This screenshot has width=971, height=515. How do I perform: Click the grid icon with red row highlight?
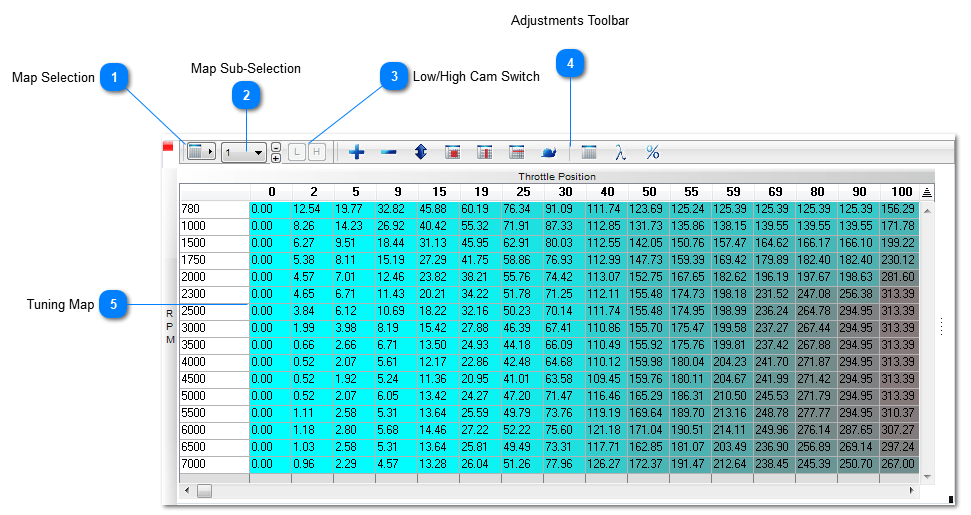pyautogui.click(x=516, y=152)
